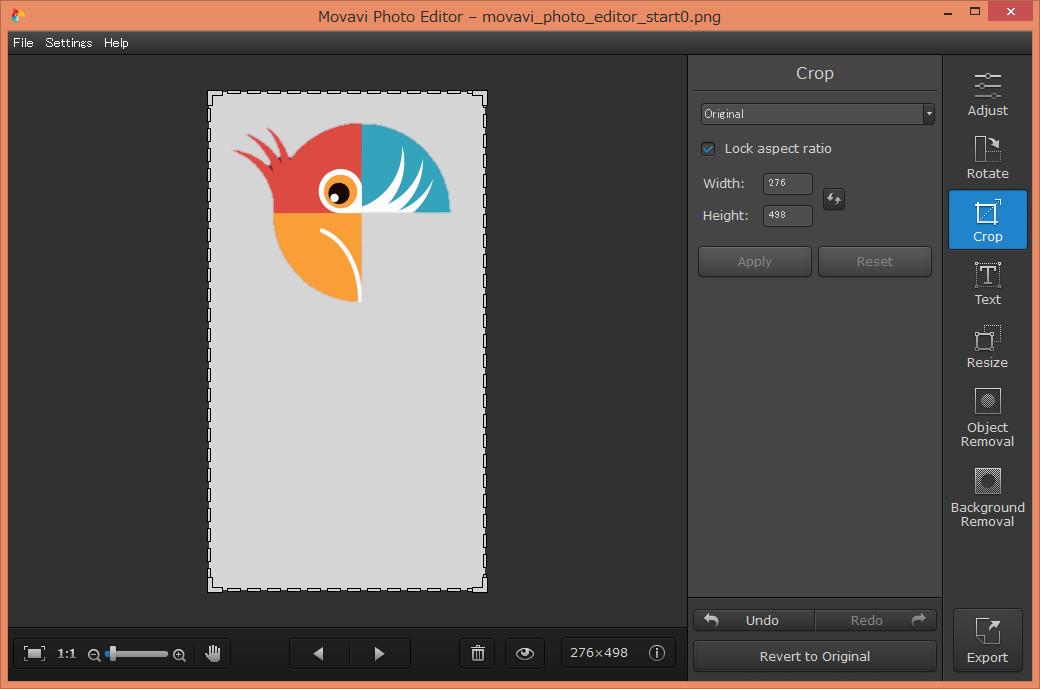Open the File menu
This screenshot has height=689, width=1040.
[23, 43]
